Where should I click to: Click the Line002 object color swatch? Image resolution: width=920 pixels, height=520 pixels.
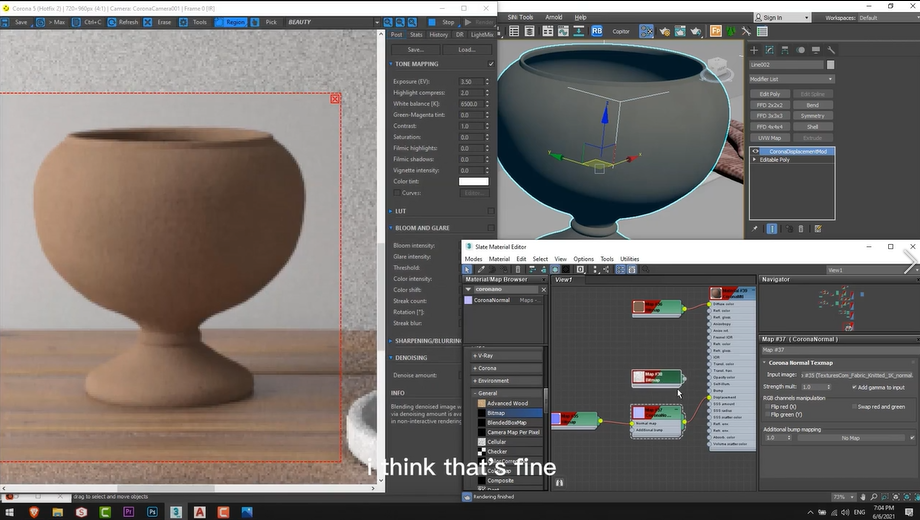tap(830, 65)
